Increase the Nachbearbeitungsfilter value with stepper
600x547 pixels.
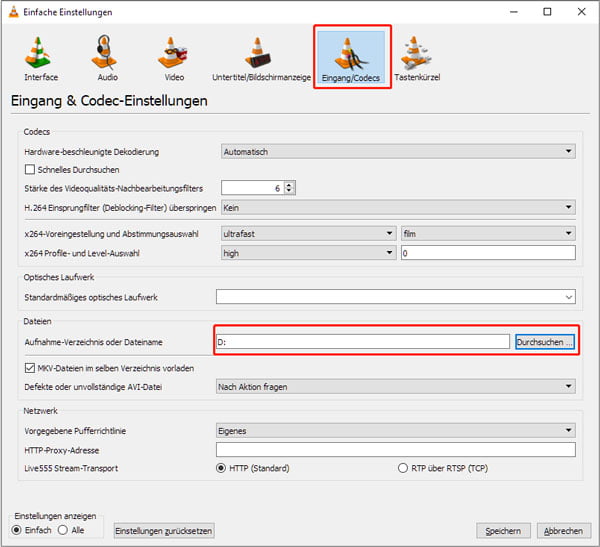pos(289,184)
